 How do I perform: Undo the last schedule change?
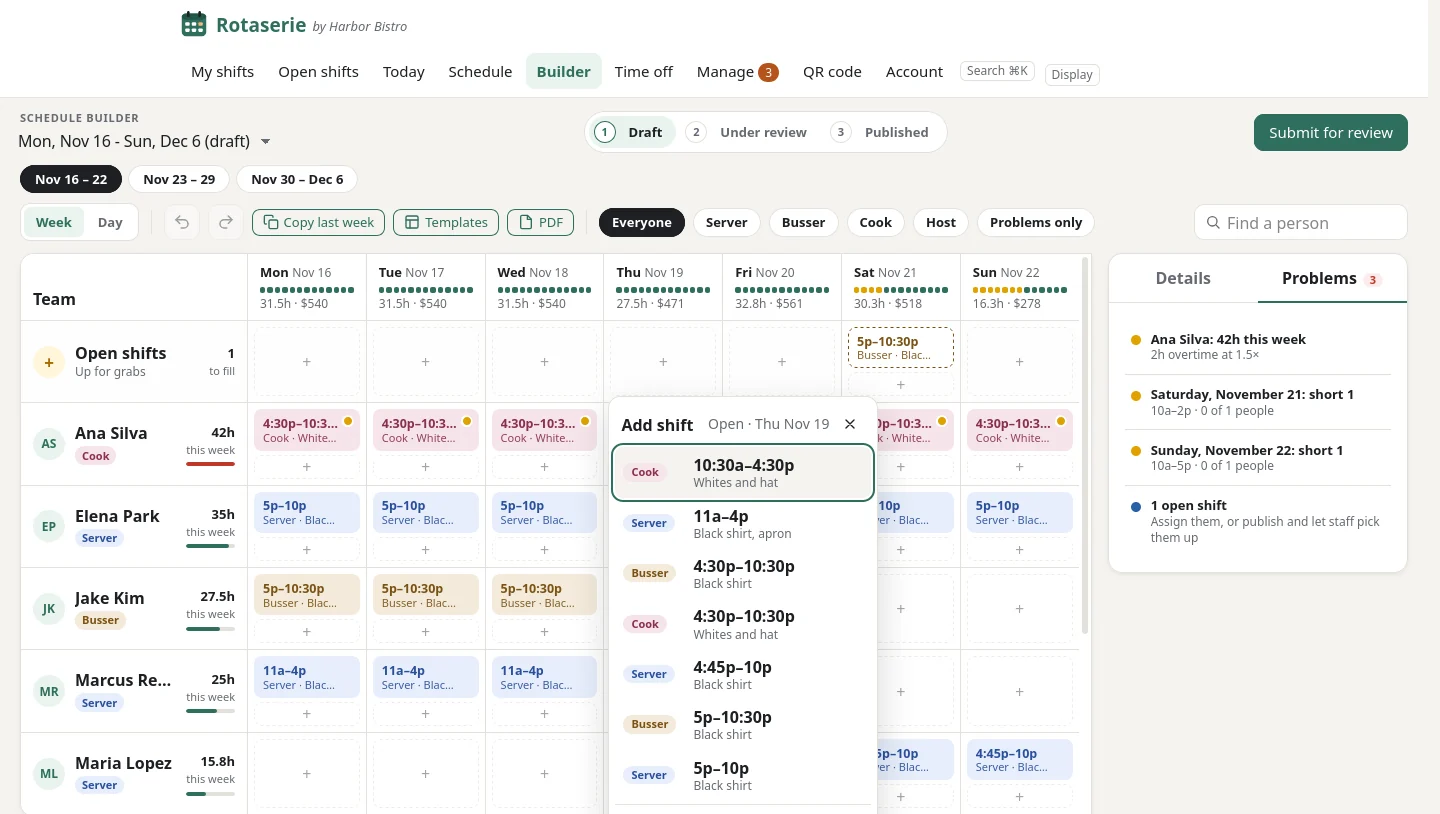tap(182, 222)
